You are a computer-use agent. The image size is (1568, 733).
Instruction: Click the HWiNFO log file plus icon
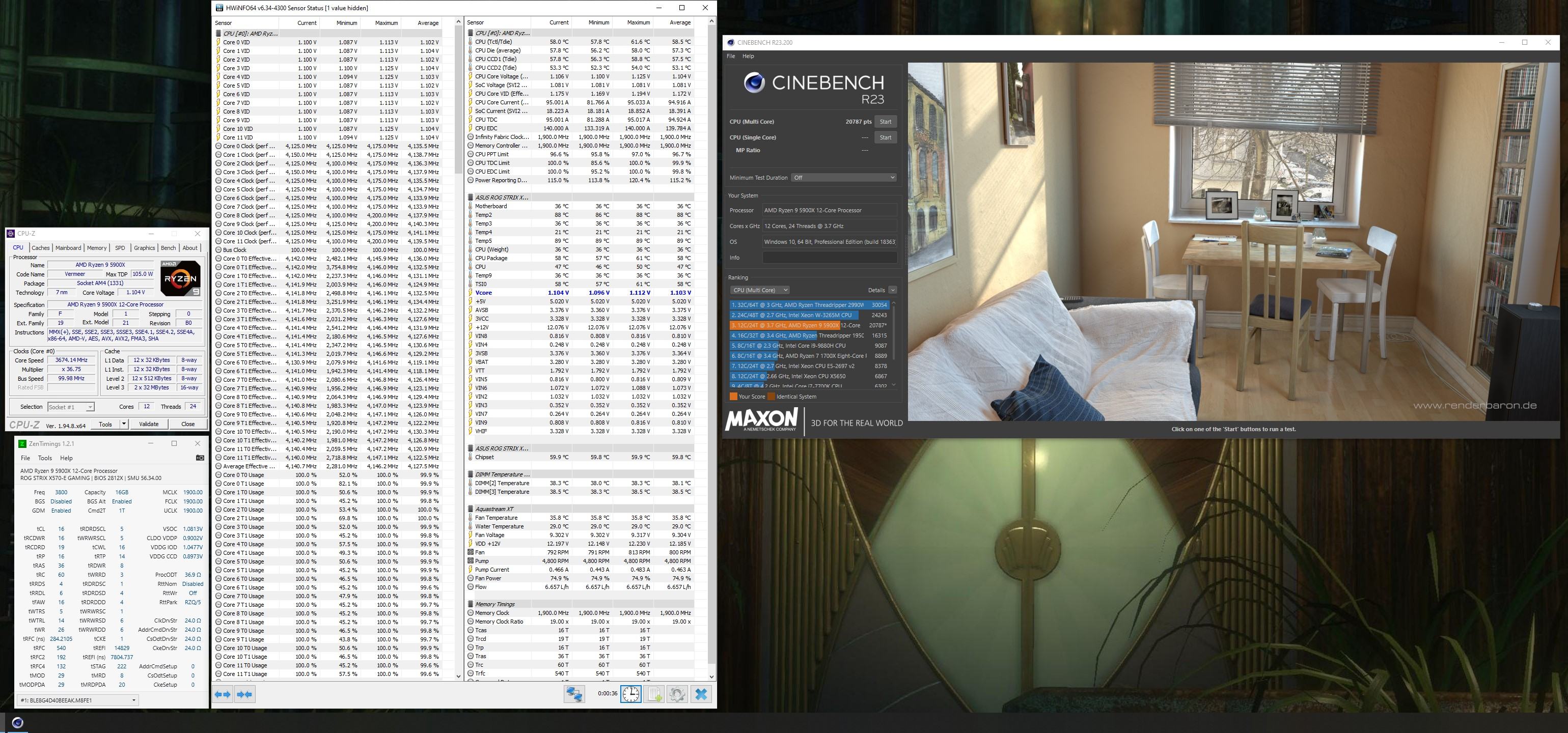pos(655,694)
